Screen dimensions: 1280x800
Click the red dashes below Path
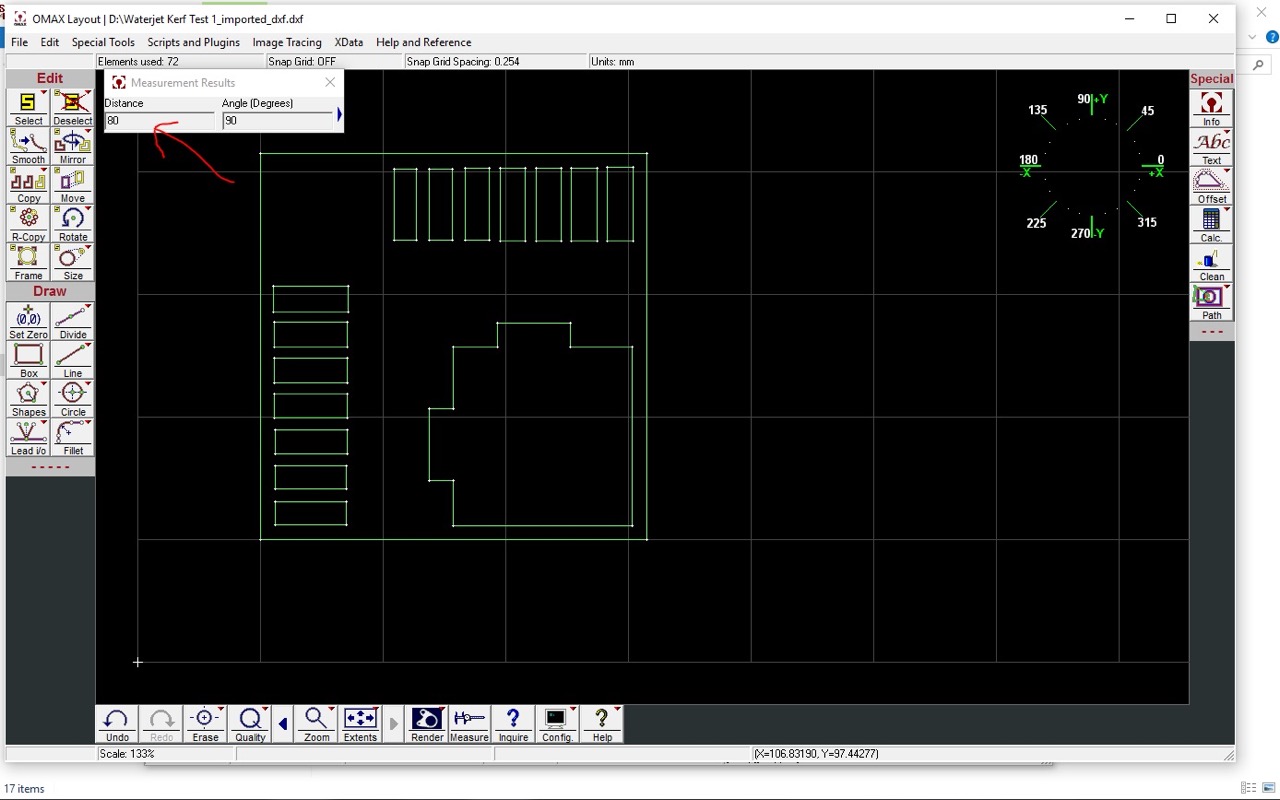coord(1211,331)
